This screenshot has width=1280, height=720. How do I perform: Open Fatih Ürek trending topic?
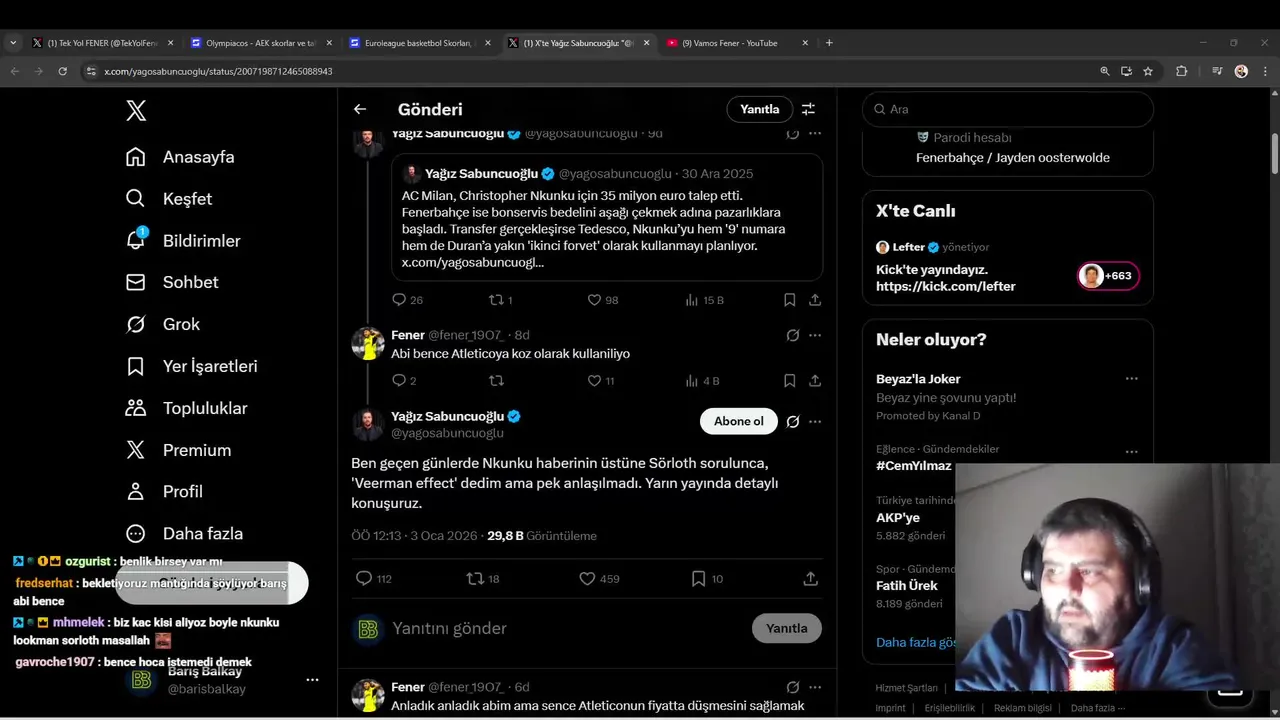point(907,586)
